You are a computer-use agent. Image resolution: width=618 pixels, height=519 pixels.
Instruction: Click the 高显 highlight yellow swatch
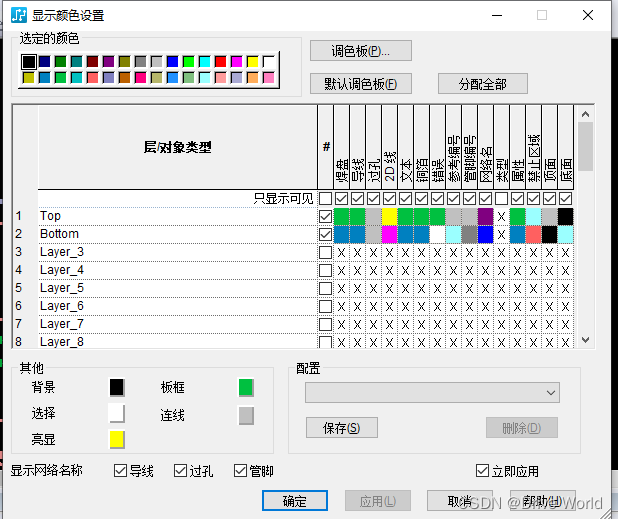click(x=117, y=439)
